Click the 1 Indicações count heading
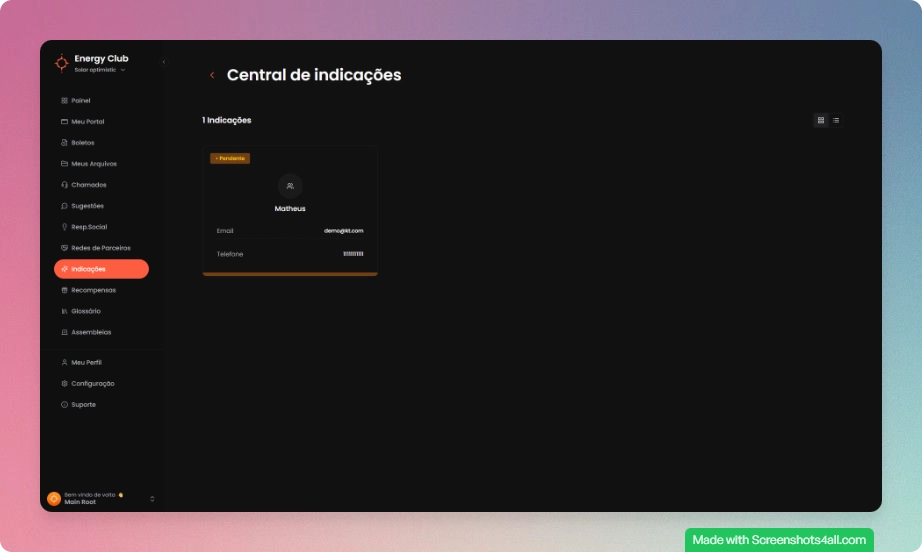The width and height of the screenshot is (922, 552). pos(226,120)
